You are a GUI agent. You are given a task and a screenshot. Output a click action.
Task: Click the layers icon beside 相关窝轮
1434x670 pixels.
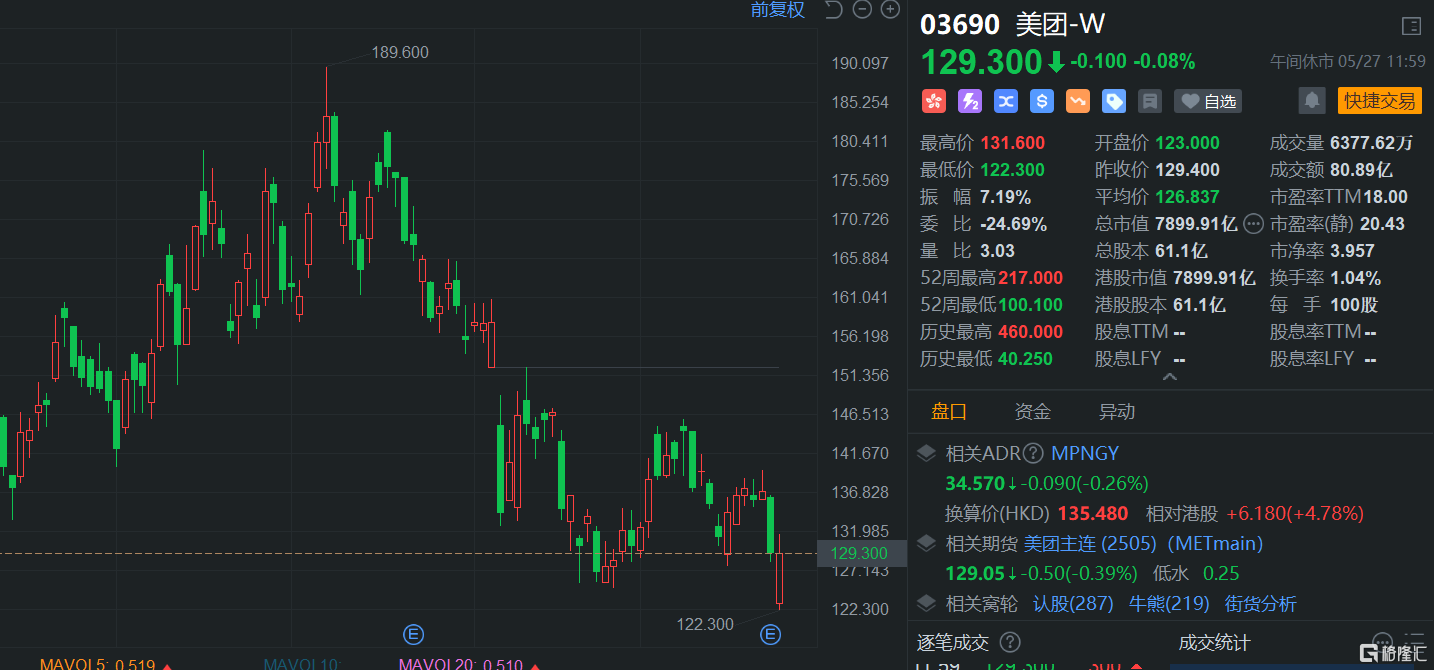pos(927,603)
